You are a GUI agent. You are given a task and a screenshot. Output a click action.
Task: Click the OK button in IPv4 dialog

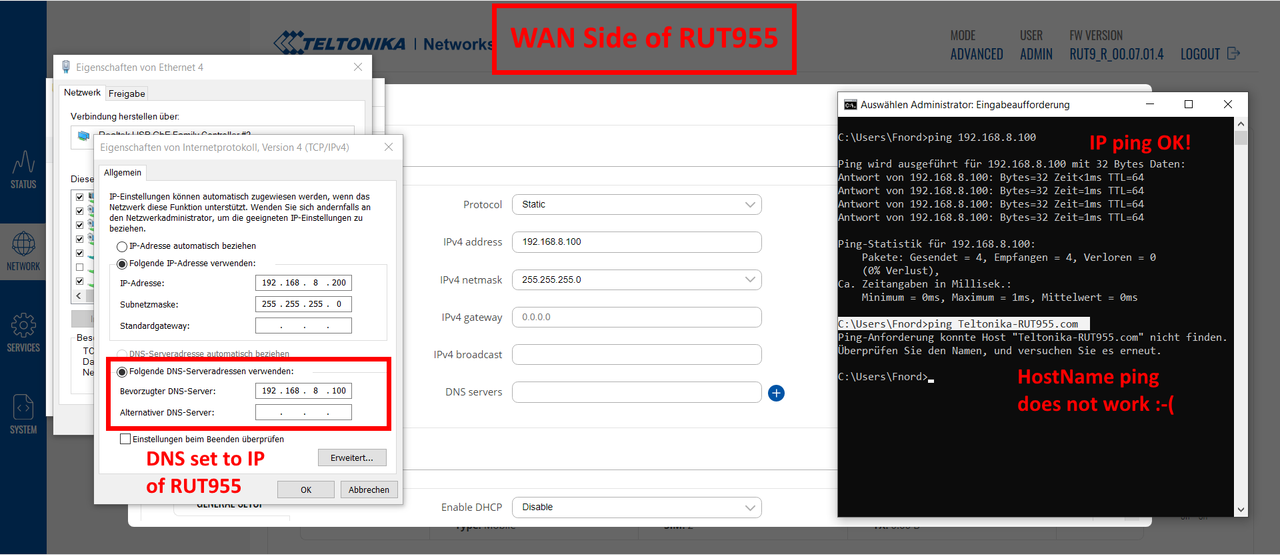(306, 489)
